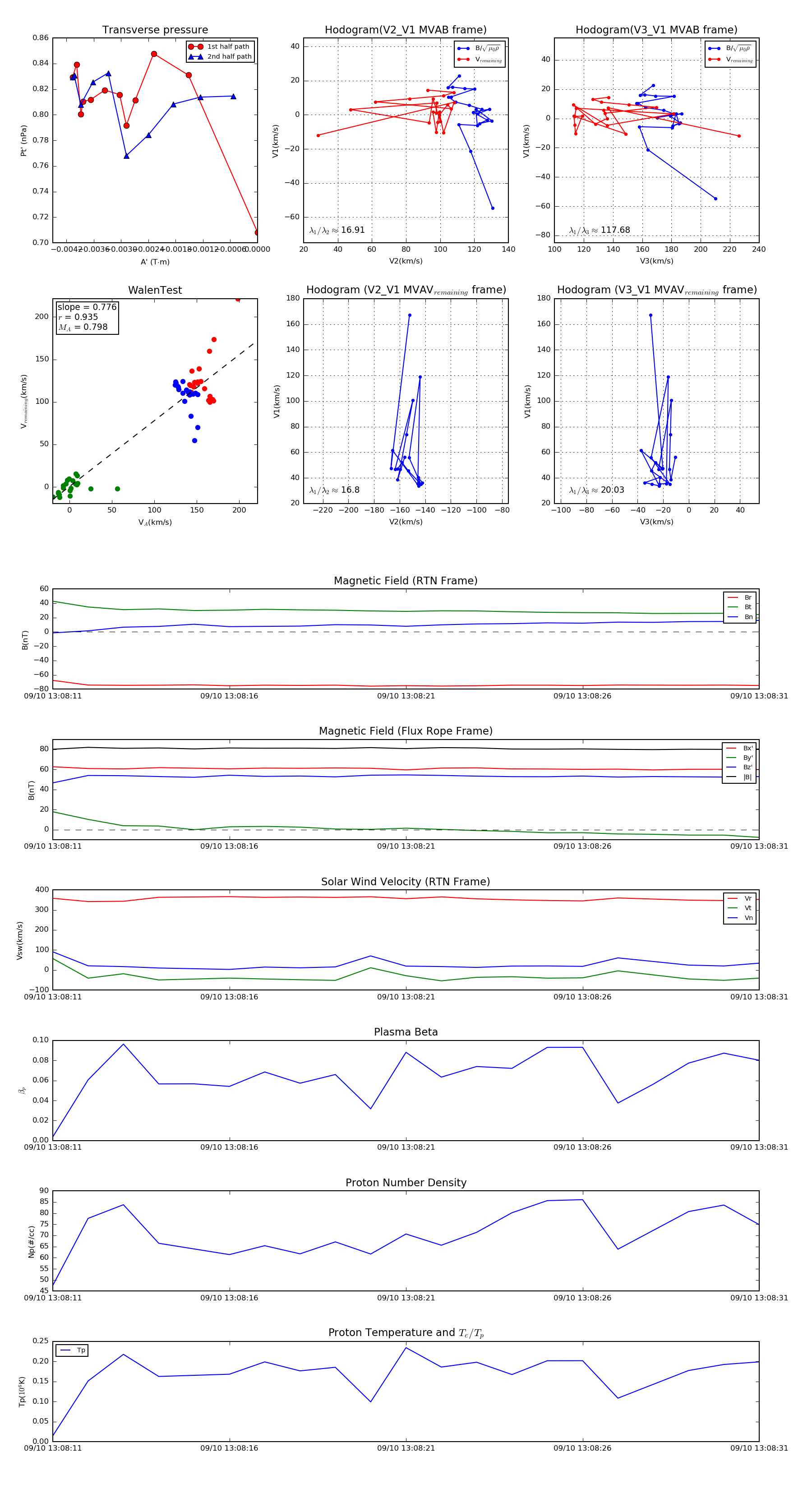Click the Bz' legend entry
The image size is (812, 1489).
pyautogui.click(x=739, y=767)
